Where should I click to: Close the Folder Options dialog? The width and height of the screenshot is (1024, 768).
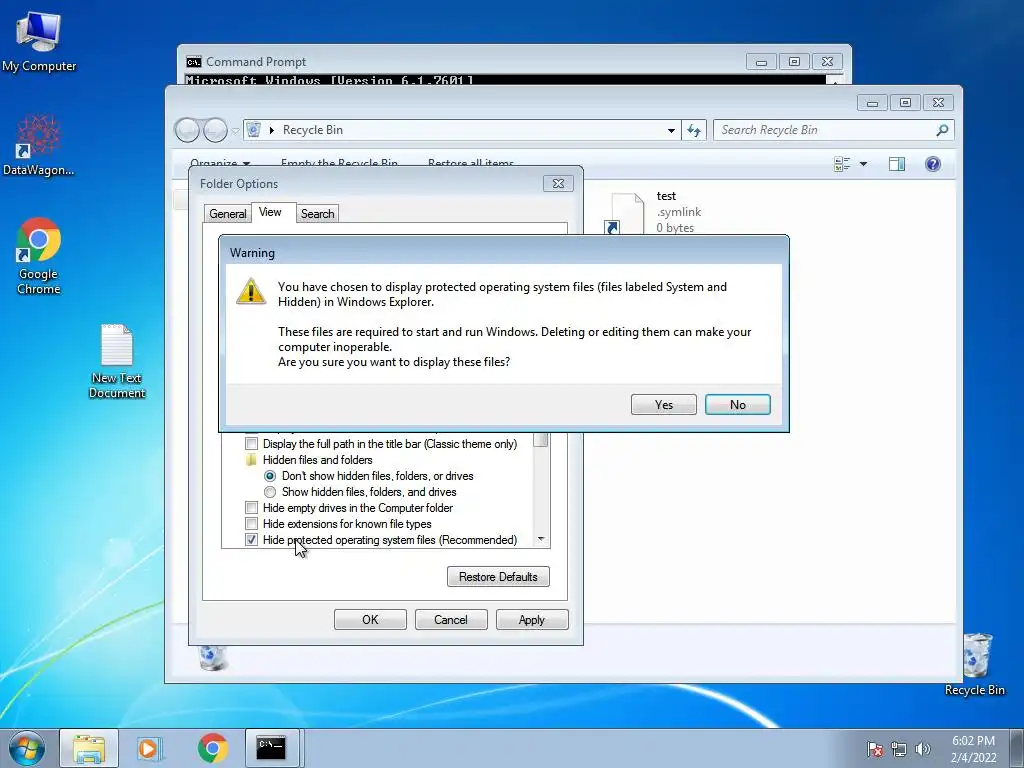[558, 184]
